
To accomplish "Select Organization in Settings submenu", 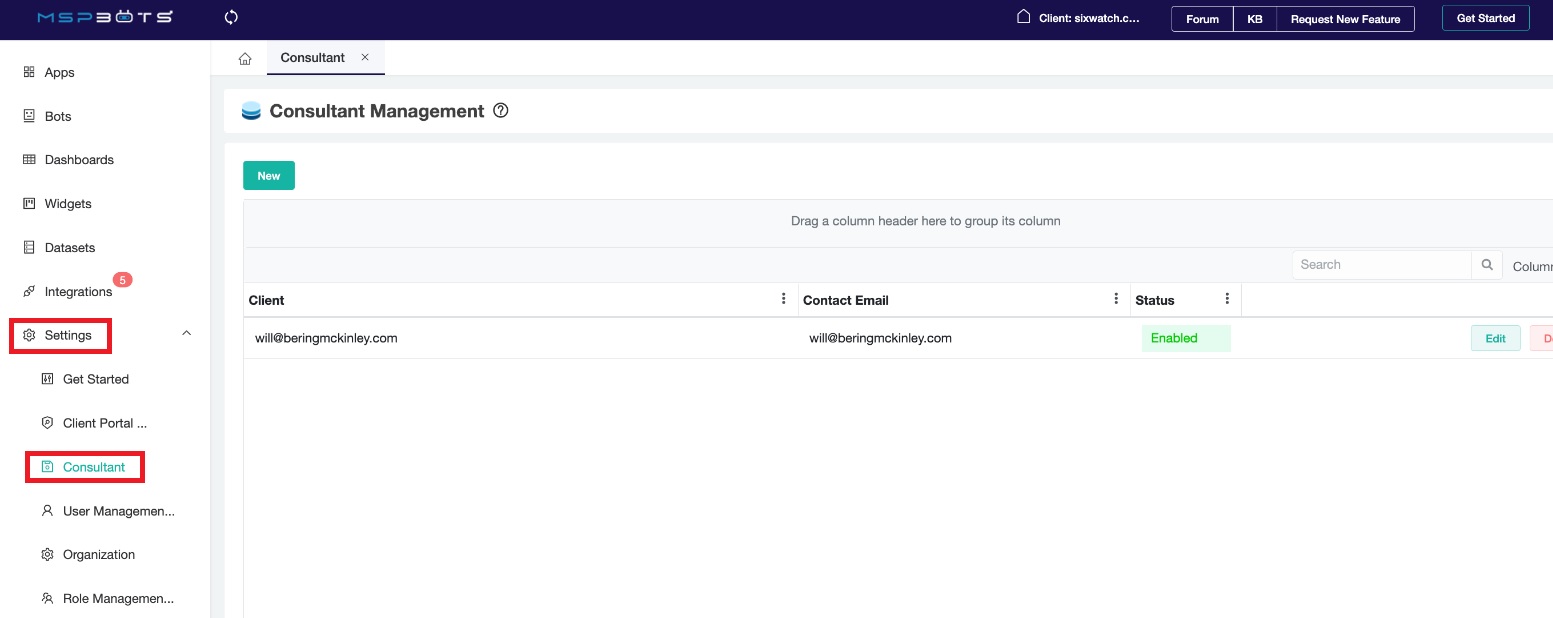I will click(x=98, y=555).
